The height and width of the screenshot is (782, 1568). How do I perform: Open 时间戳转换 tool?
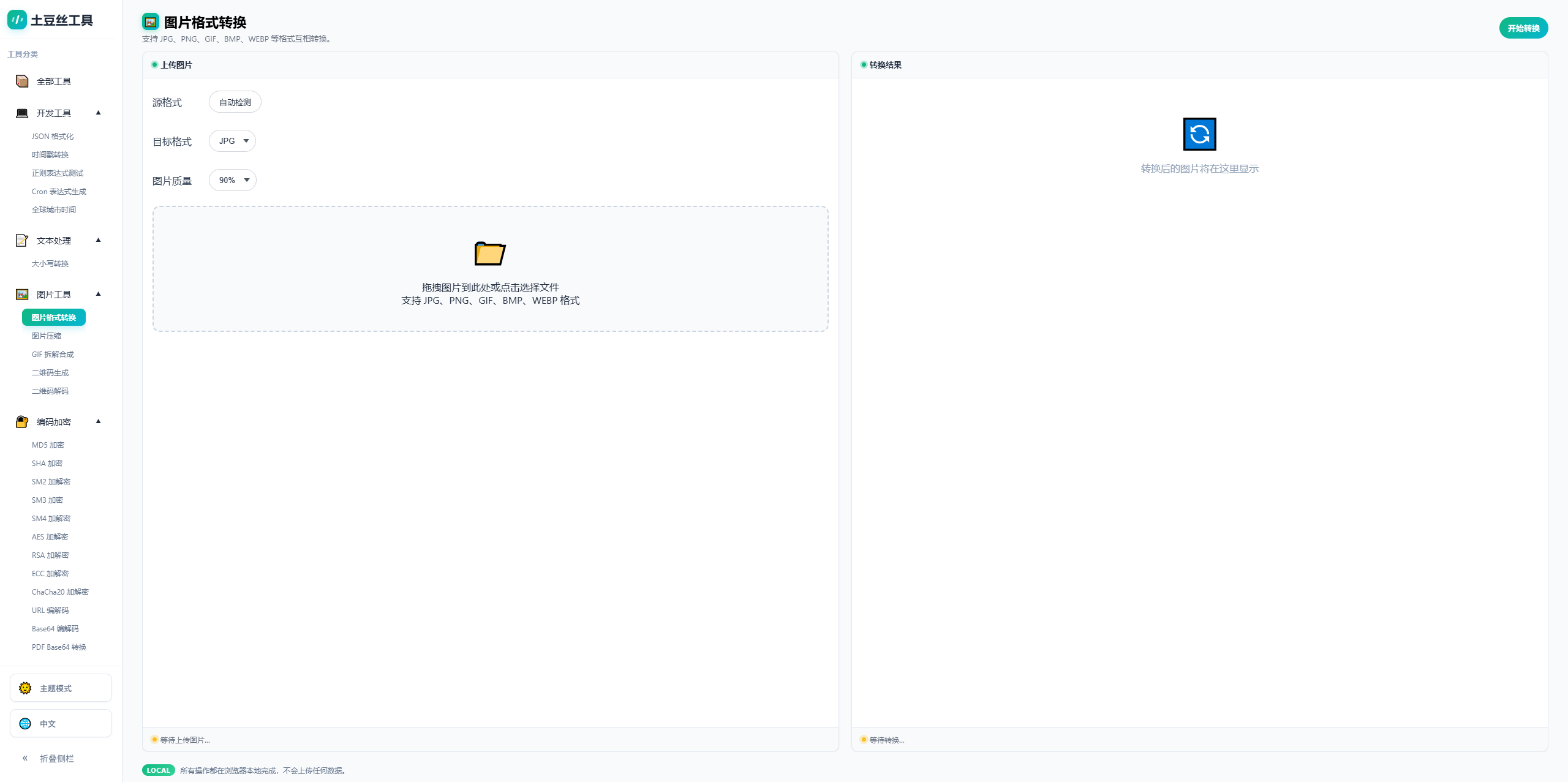pos(50,155)
